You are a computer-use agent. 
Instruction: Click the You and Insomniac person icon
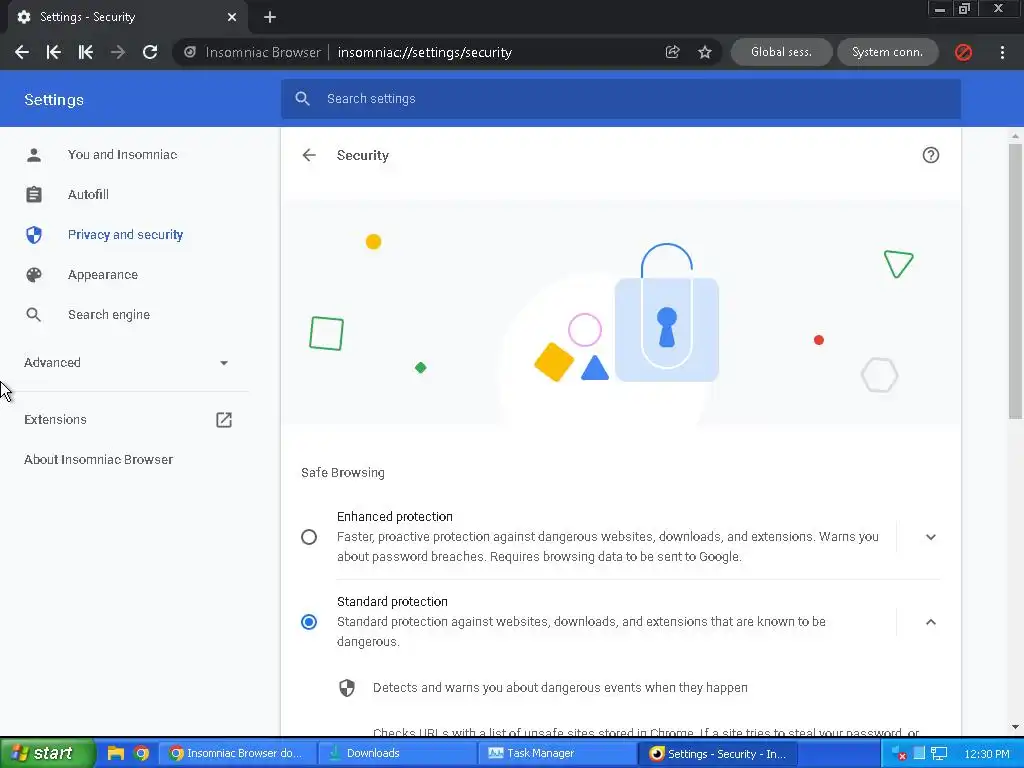coord(34,155)
